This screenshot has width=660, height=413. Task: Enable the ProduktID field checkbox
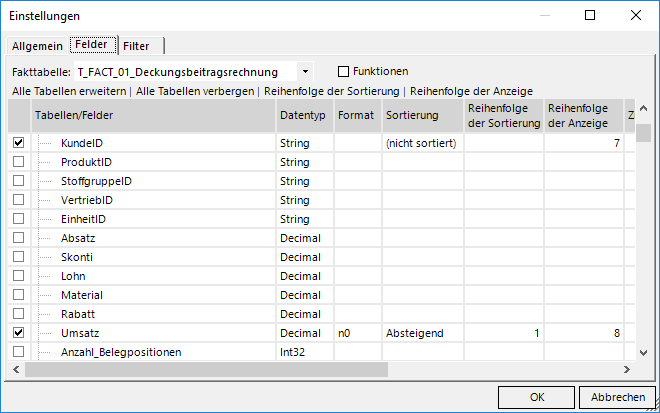(x=18, y=162)
